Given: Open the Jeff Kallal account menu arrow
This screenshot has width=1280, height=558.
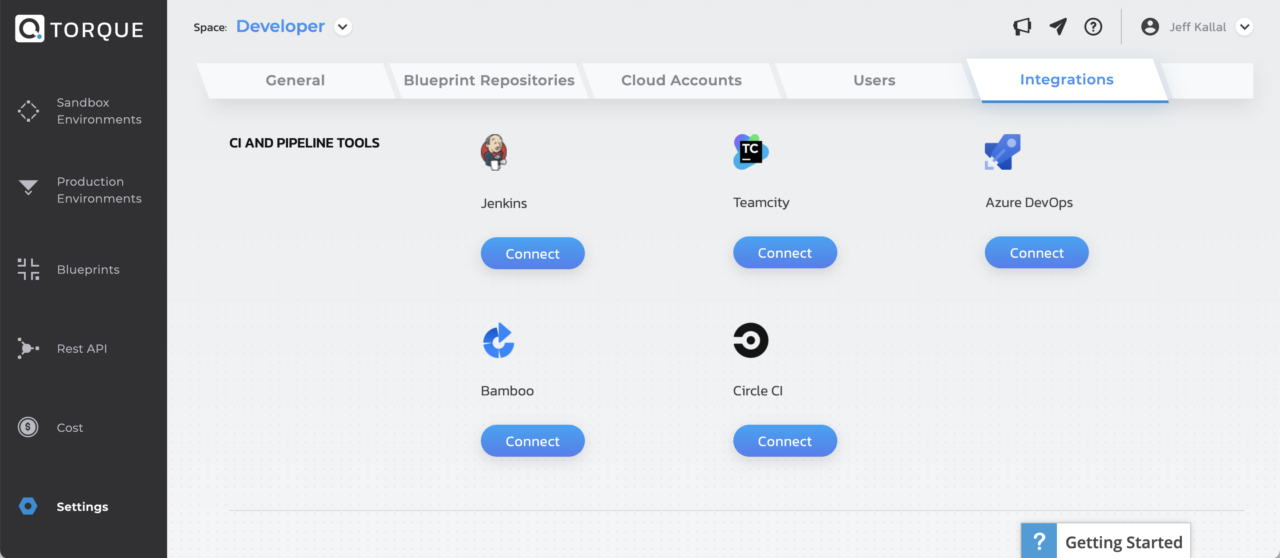Looking at the screenshot, I should click(x=1244, y=27).
